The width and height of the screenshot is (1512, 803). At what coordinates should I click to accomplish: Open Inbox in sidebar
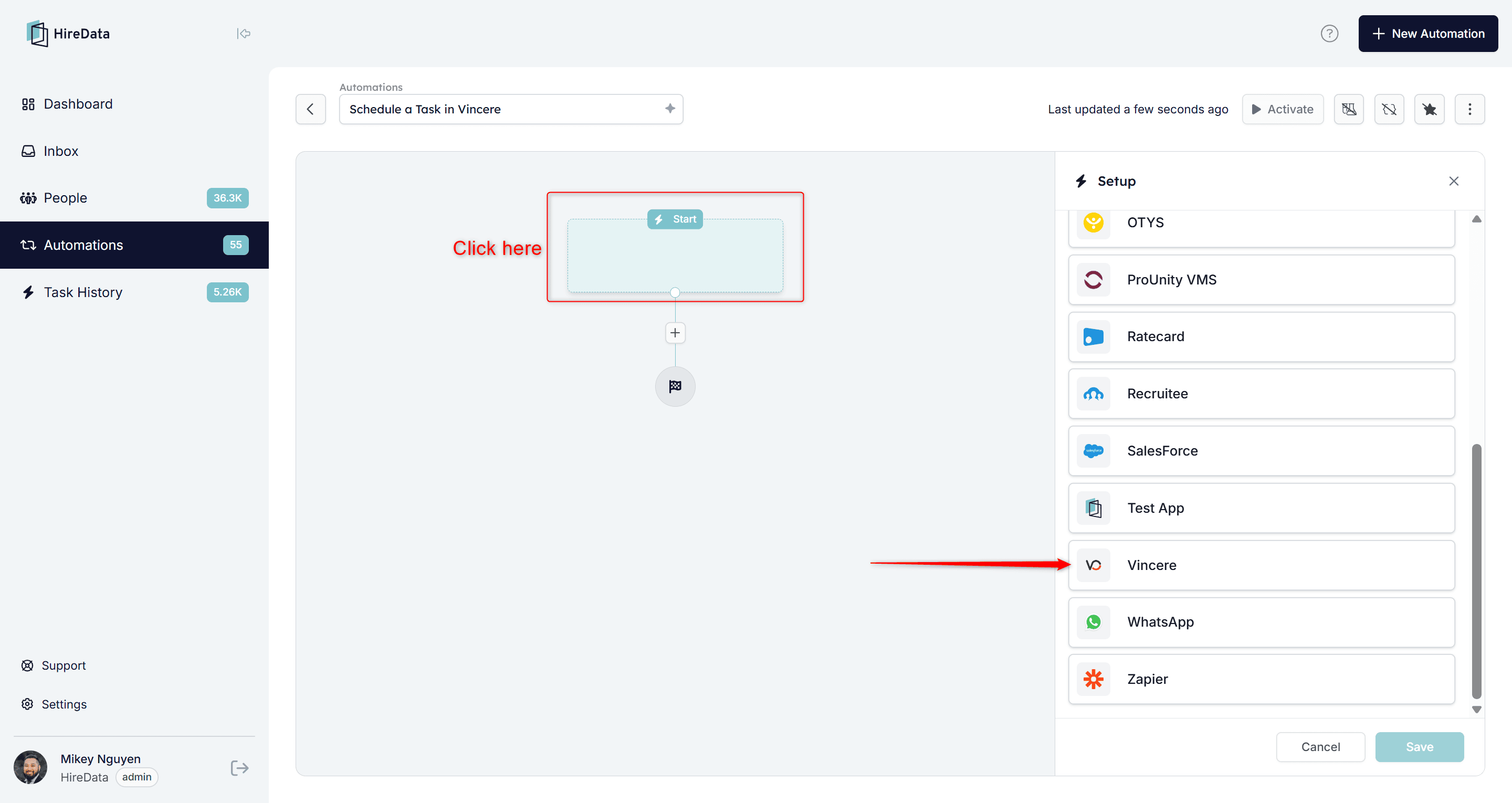point(134,151)
